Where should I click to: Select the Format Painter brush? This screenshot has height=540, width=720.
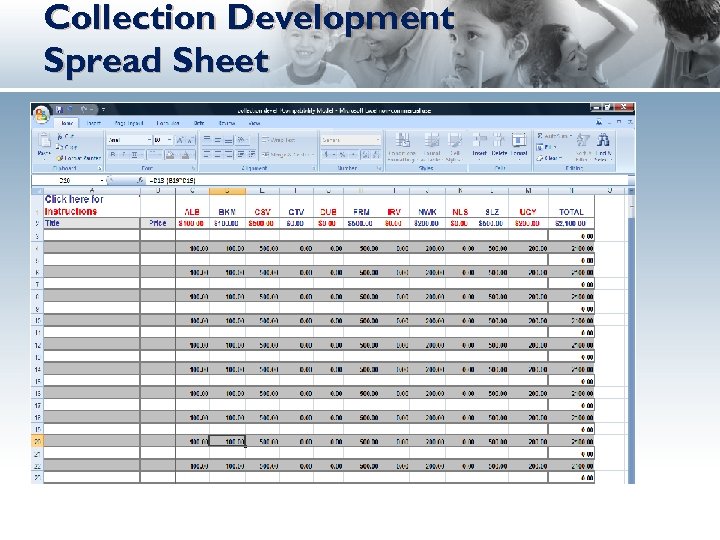(59, 158)
